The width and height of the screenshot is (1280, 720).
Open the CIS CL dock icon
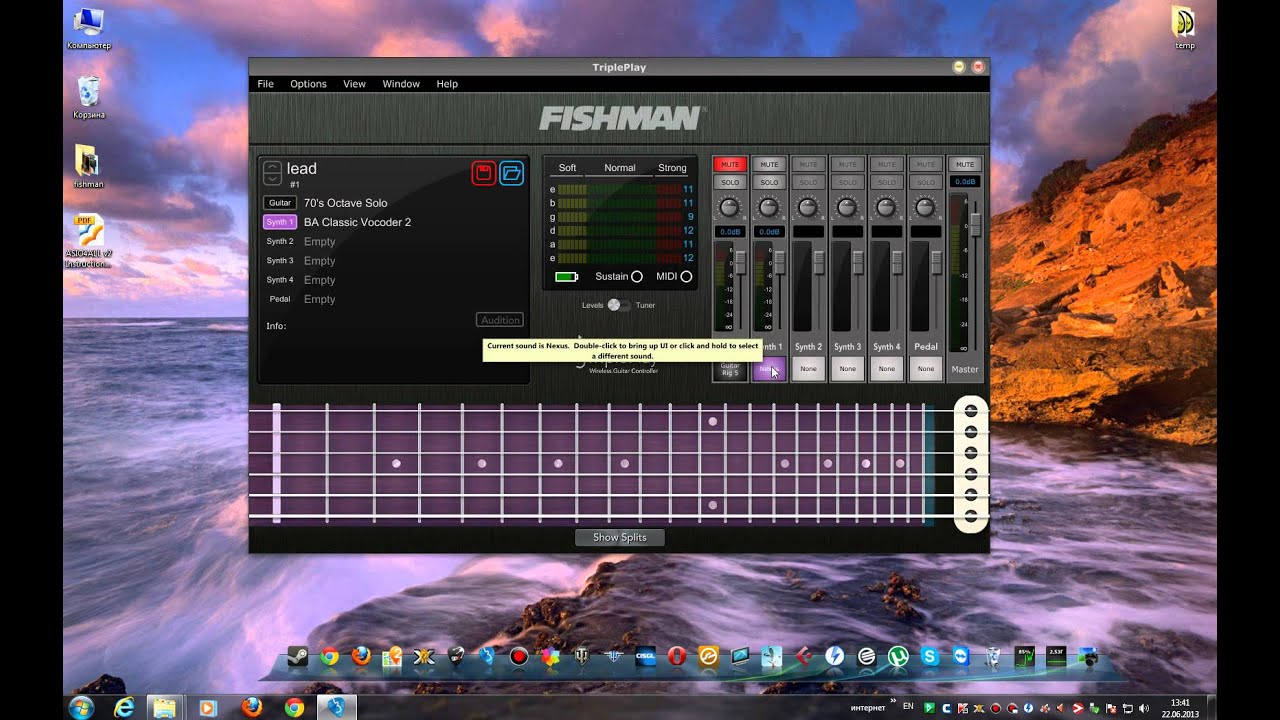(x=645, y=657)
